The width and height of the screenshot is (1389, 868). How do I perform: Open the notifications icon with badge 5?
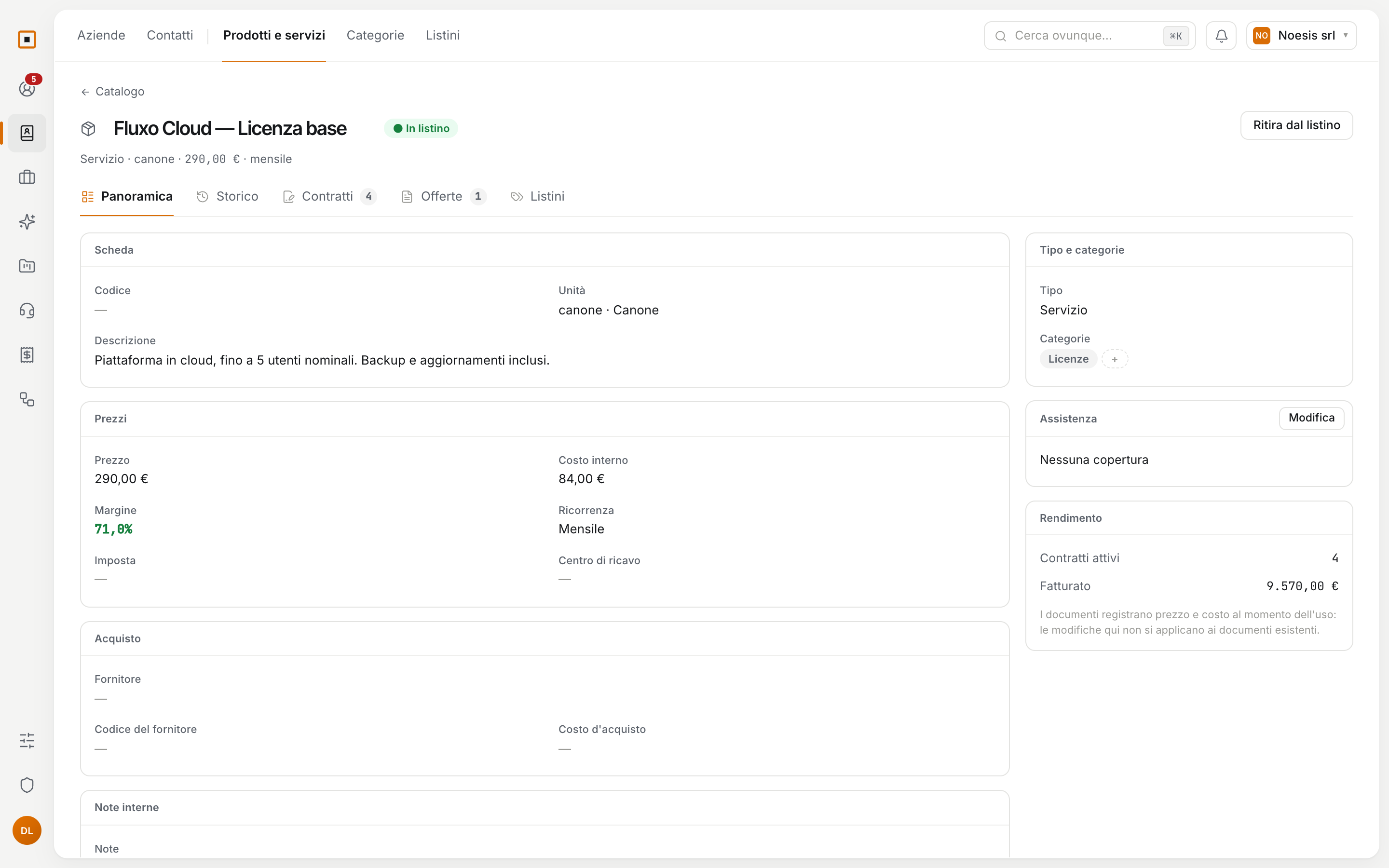tap(27, 88)
